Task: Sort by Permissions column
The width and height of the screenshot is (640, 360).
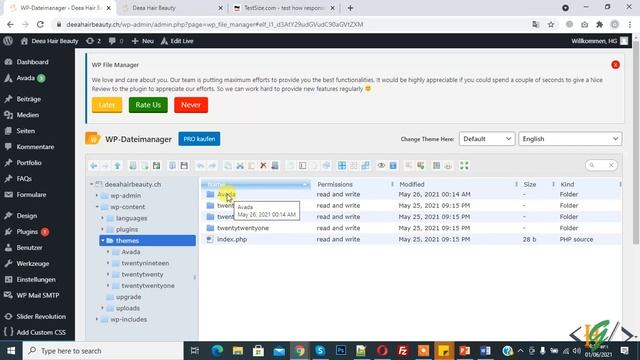Action: tap(335, 184)
